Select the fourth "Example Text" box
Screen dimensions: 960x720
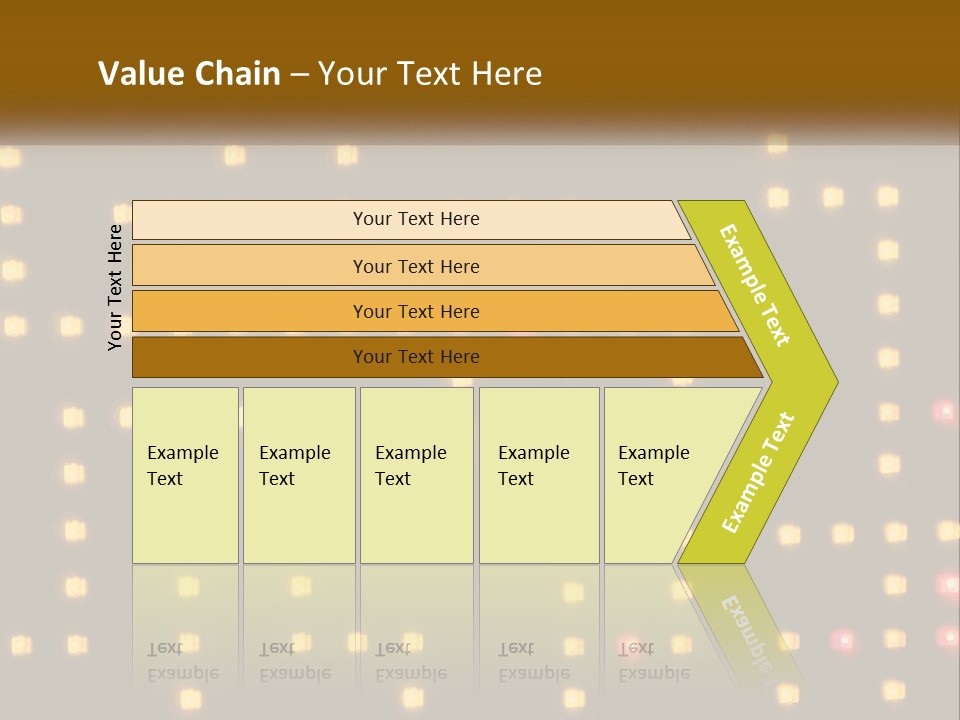point(538,474)
